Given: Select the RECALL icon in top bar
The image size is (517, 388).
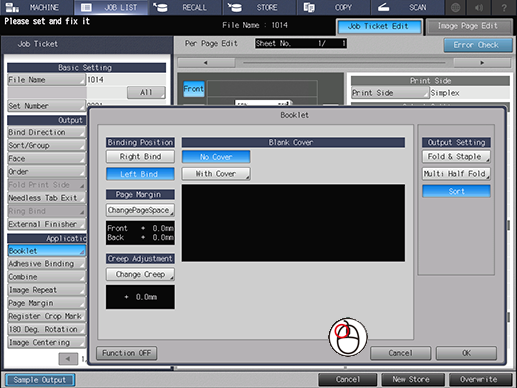Looking at the screenshot, I should coord(160,7).
